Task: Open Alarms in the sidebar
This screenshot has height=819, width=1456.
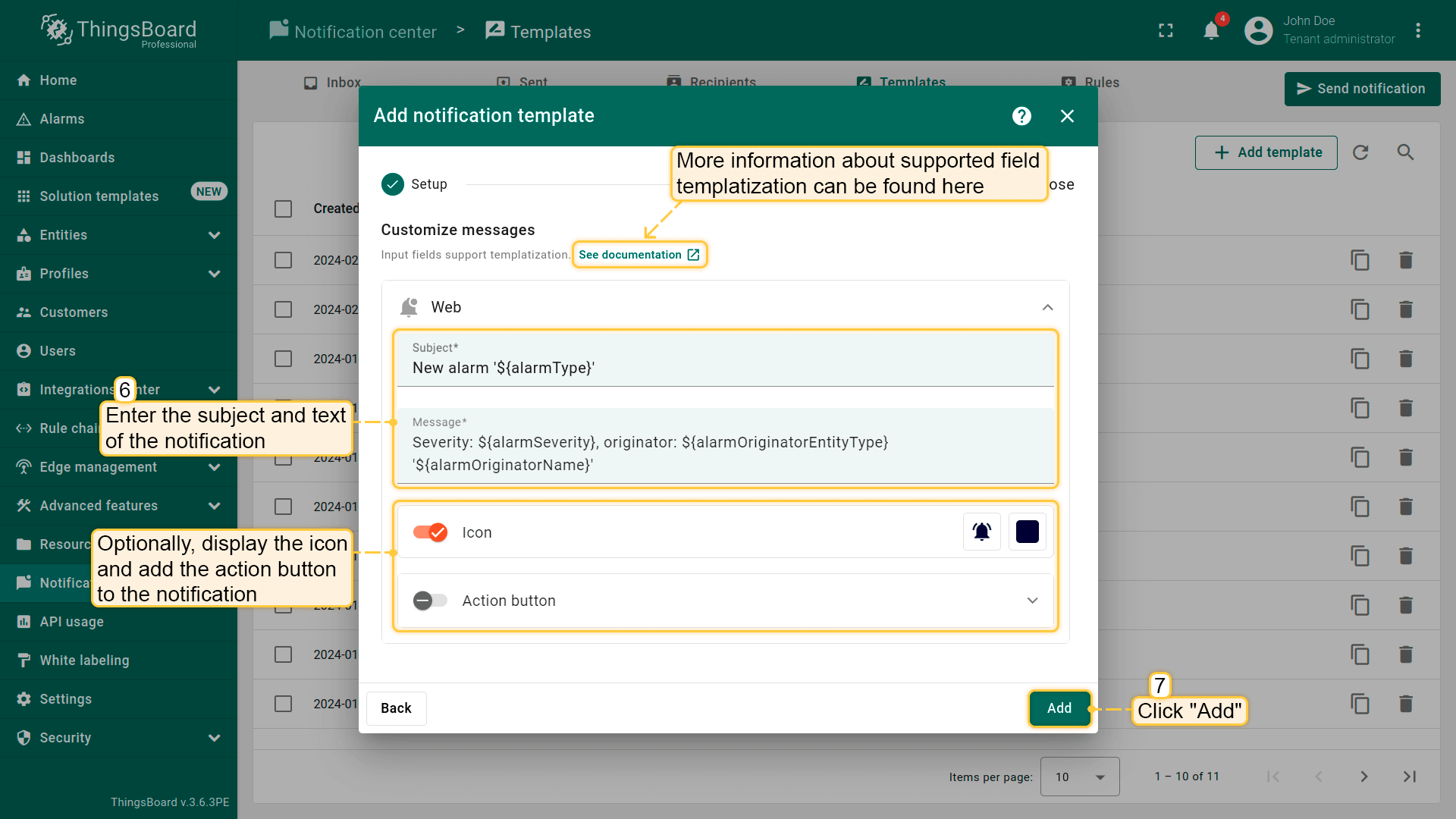Action: tap(62, 119)
